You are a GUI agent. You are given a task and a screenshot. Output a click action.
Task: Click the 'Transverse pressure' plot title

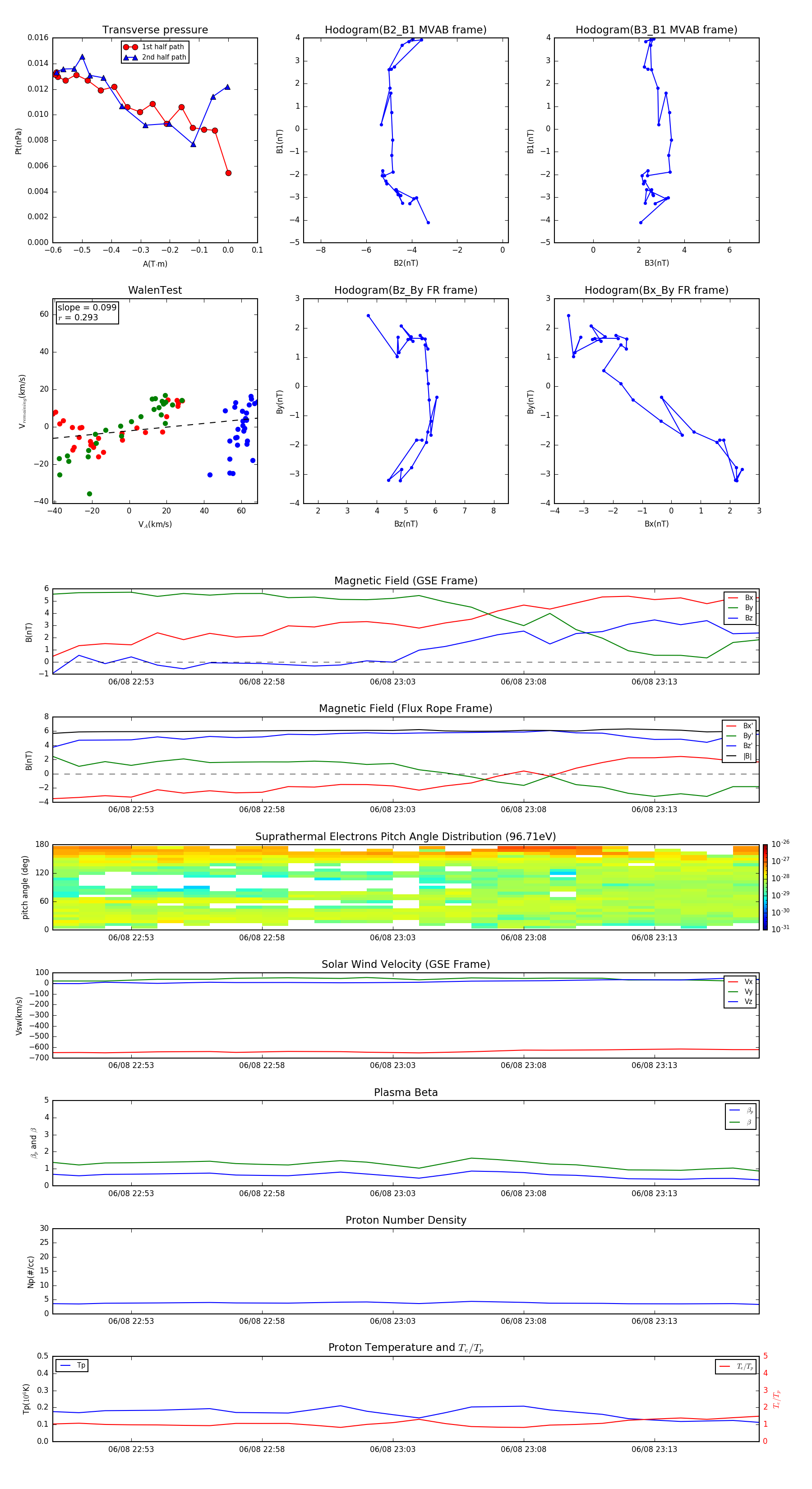(155, 29)
